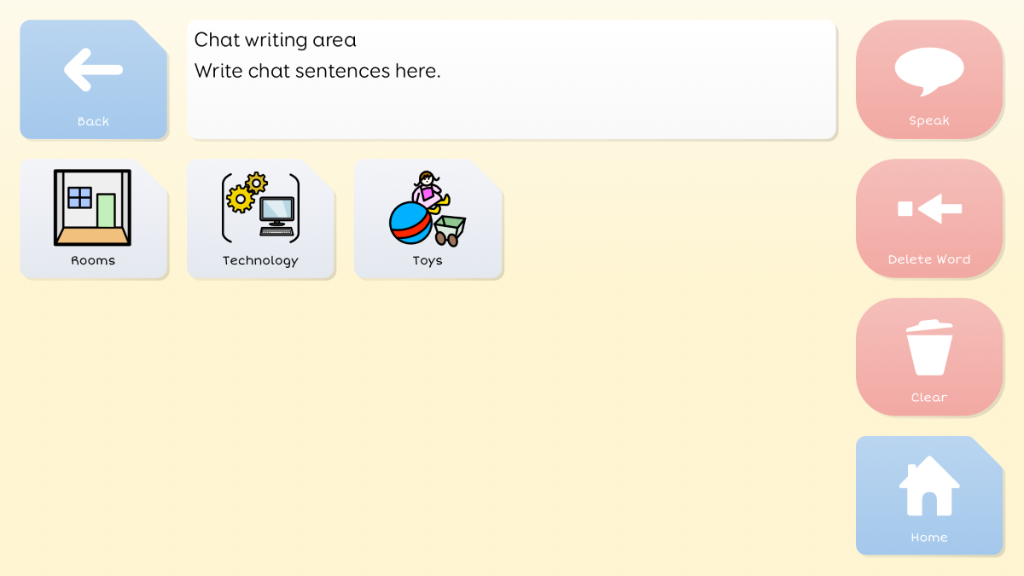Viewport: 1024px width, 576px height.
Task: Select the Technology label
Action: pyautogui.click(x=260, y=261)
